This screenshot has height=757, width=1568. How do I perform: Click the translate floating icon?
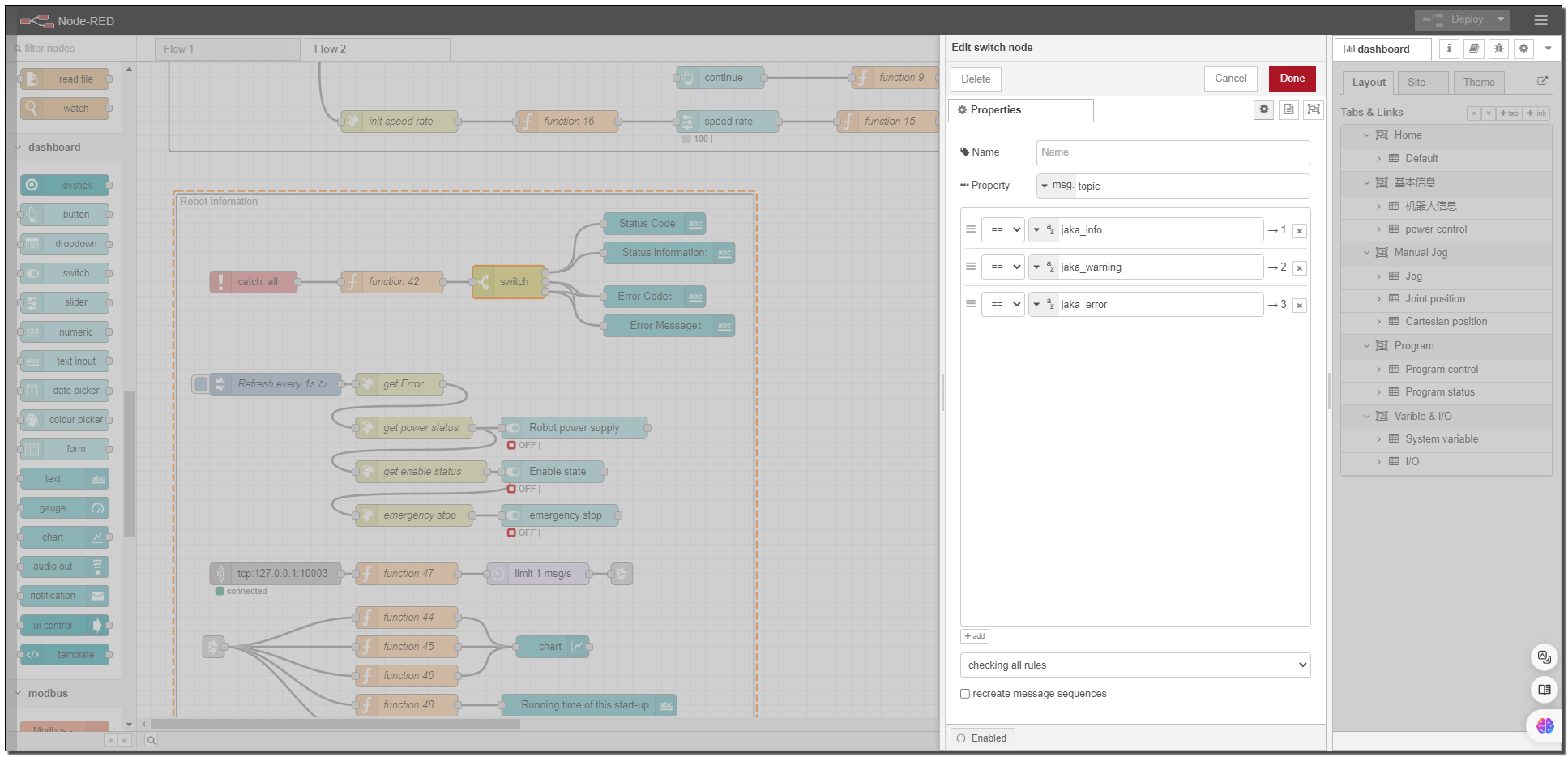1545,656
